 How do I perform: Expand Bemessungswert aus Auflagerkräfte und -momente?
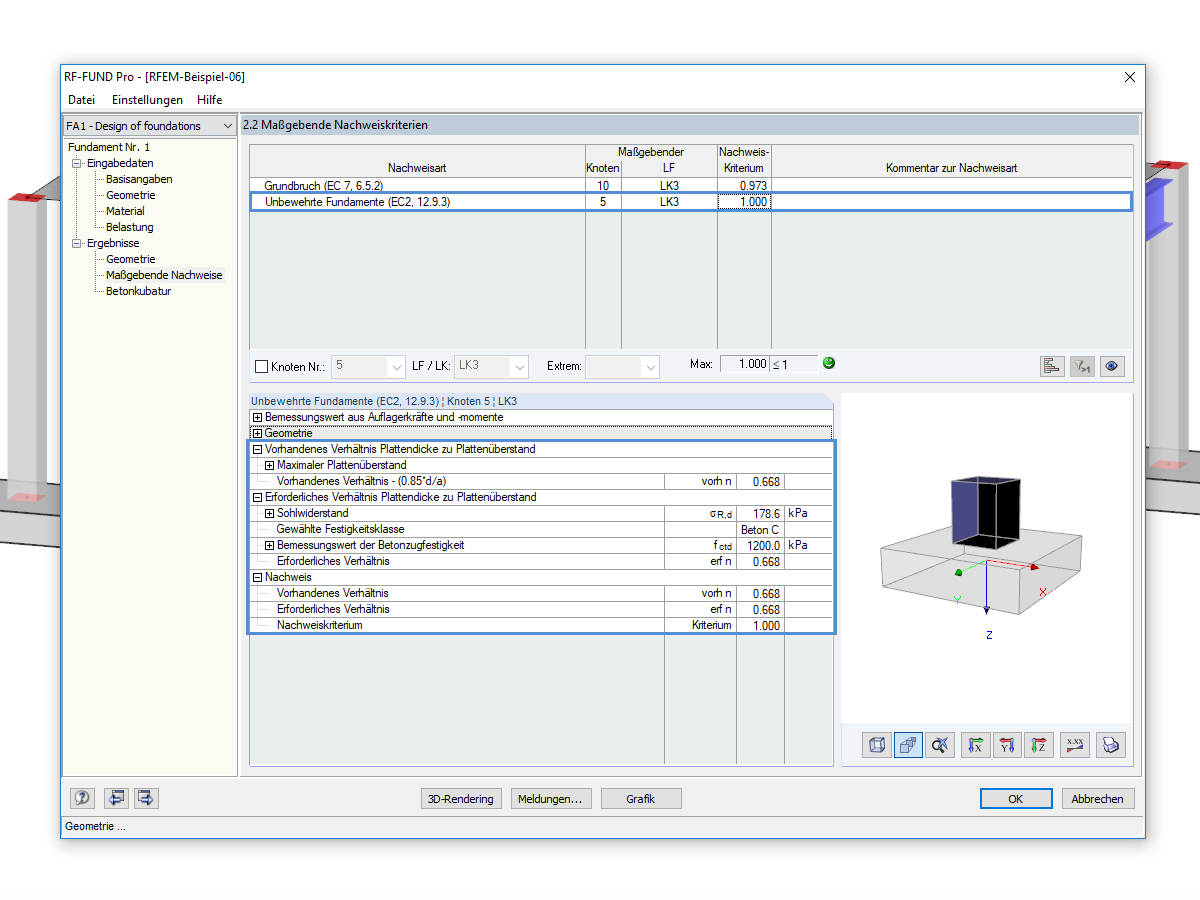[258, 417]
